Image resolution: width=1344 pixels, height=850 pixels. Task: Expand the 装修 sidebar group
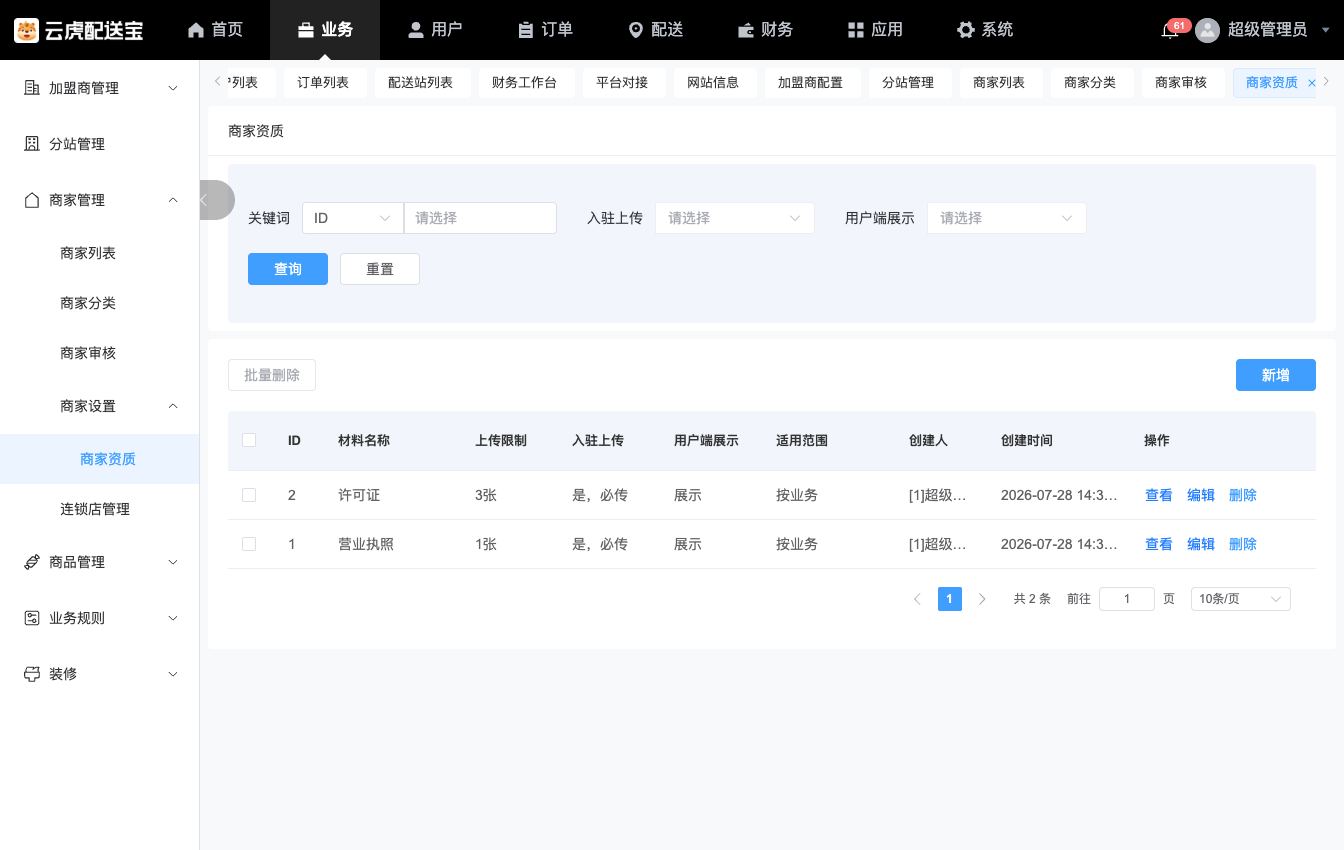coord(100,674)
